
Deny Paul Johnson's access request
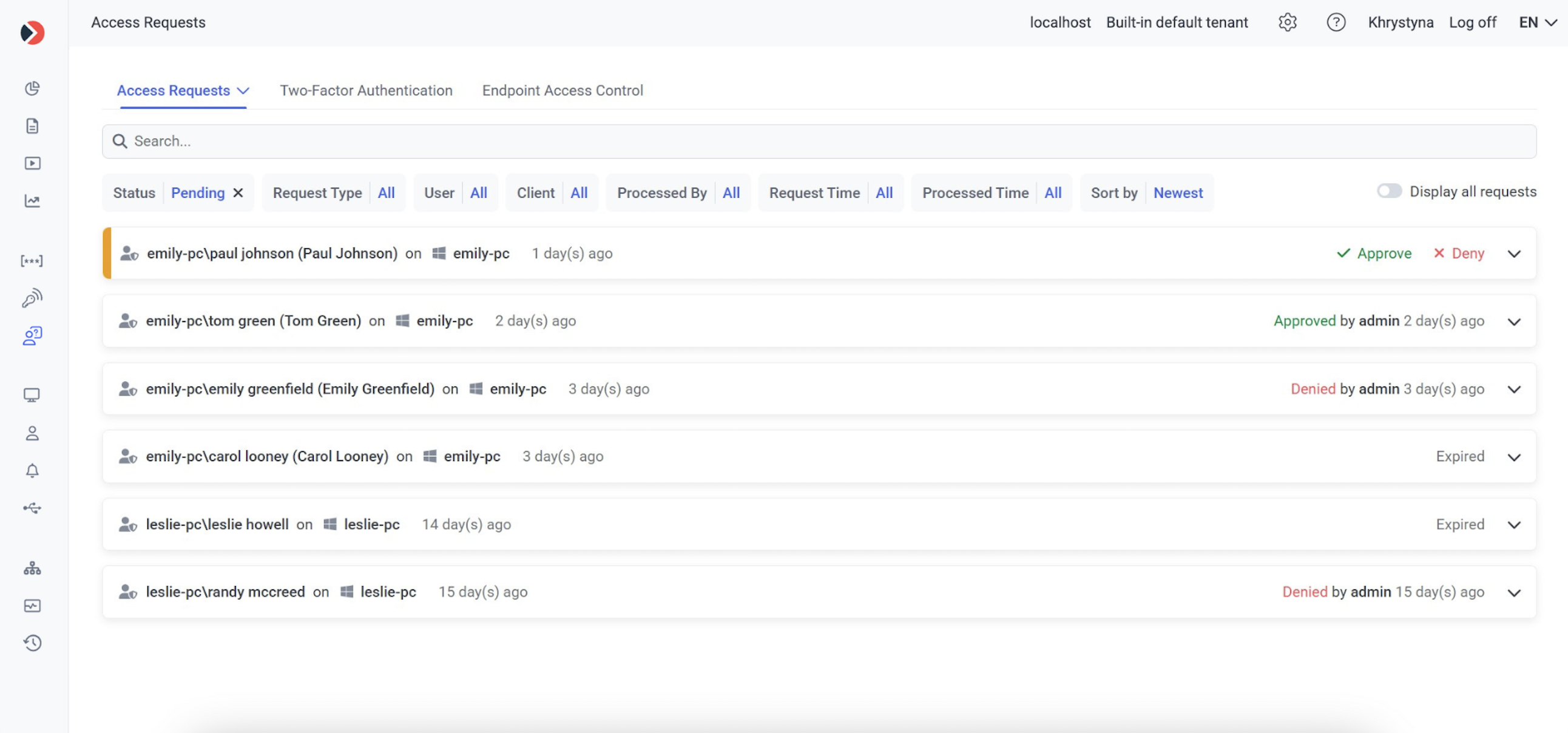[x=1458, y=254]
